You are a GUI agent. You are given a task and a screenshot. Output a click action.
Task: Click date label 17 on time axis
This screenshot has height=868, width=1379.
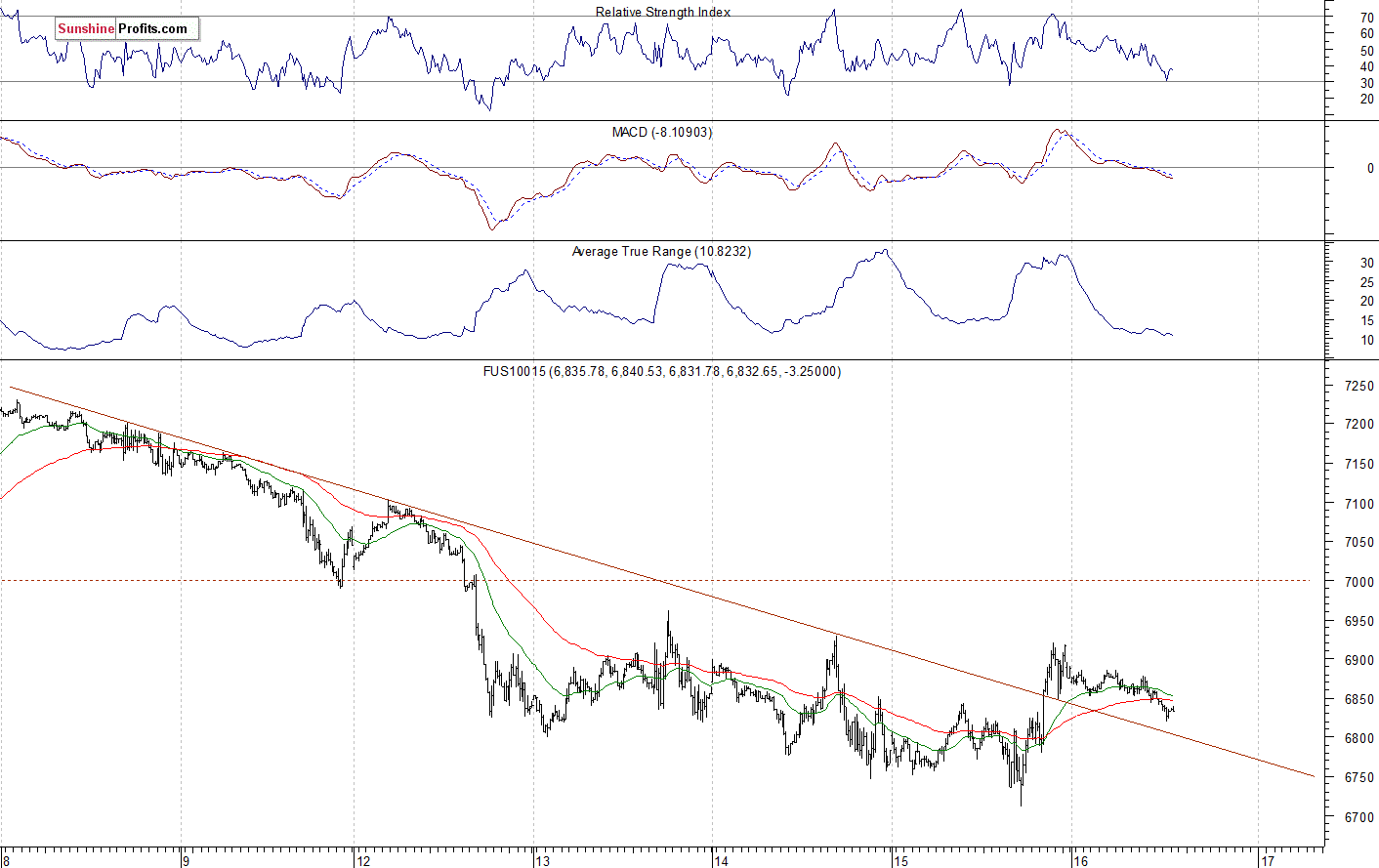point(1267,861)
